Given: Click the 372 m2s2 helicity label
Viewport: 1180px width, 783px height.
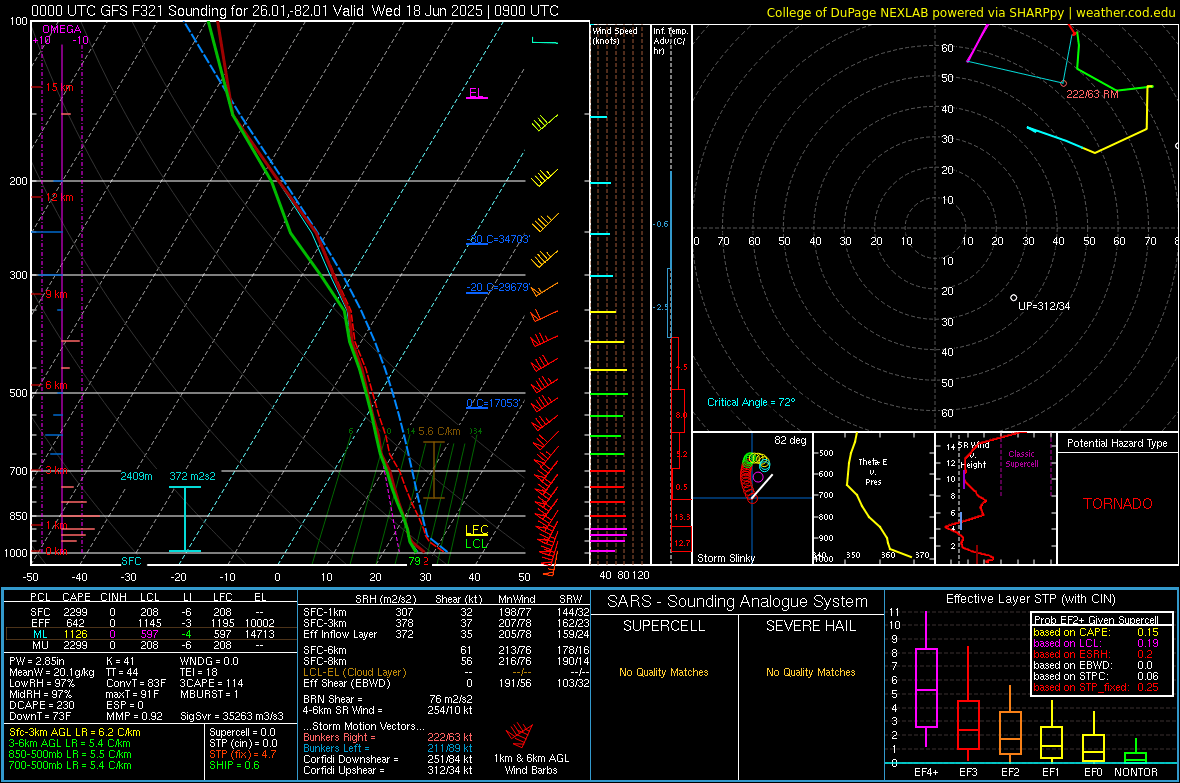Looking at the screenshot, I should click(193, 477).
